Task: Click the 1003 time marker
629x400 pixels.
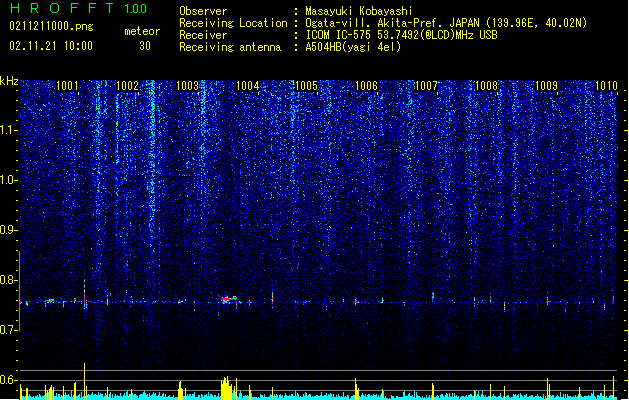Action: 187,85
